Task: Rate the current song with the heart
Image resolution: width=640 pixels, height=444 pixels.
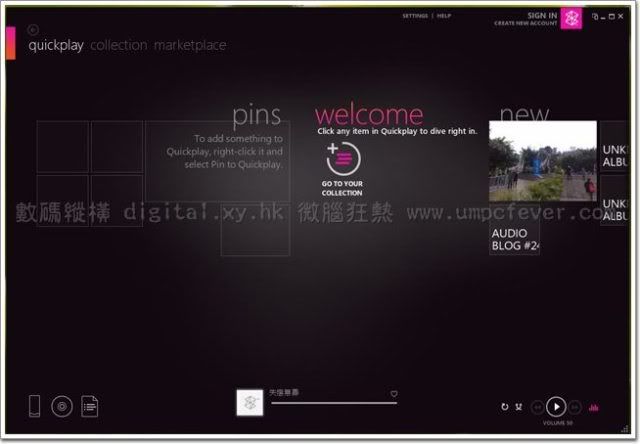Action: pos(394,394)
